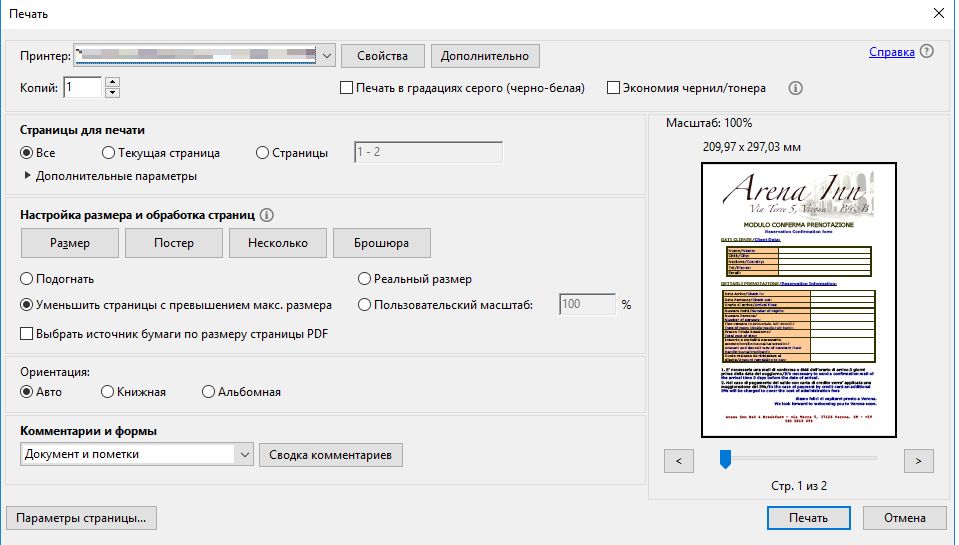Viewport: 959px width, 545px height.
Task: Close the Печать dialog window
Action: (x=939, y=13)
